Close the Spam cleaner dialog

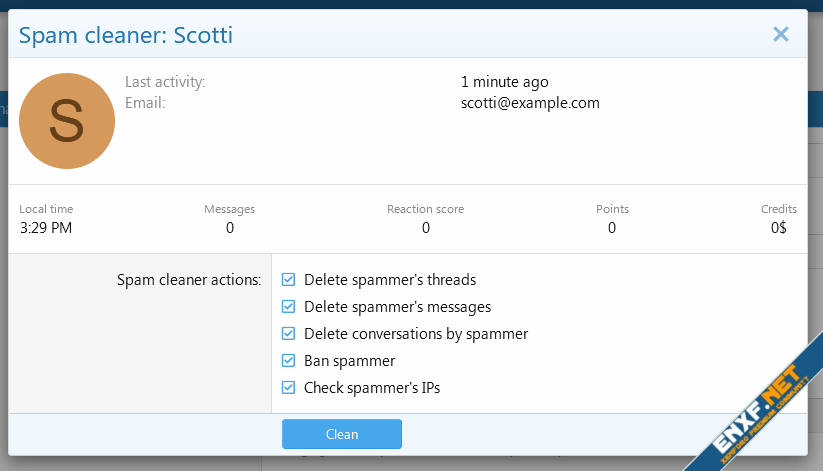781,35
